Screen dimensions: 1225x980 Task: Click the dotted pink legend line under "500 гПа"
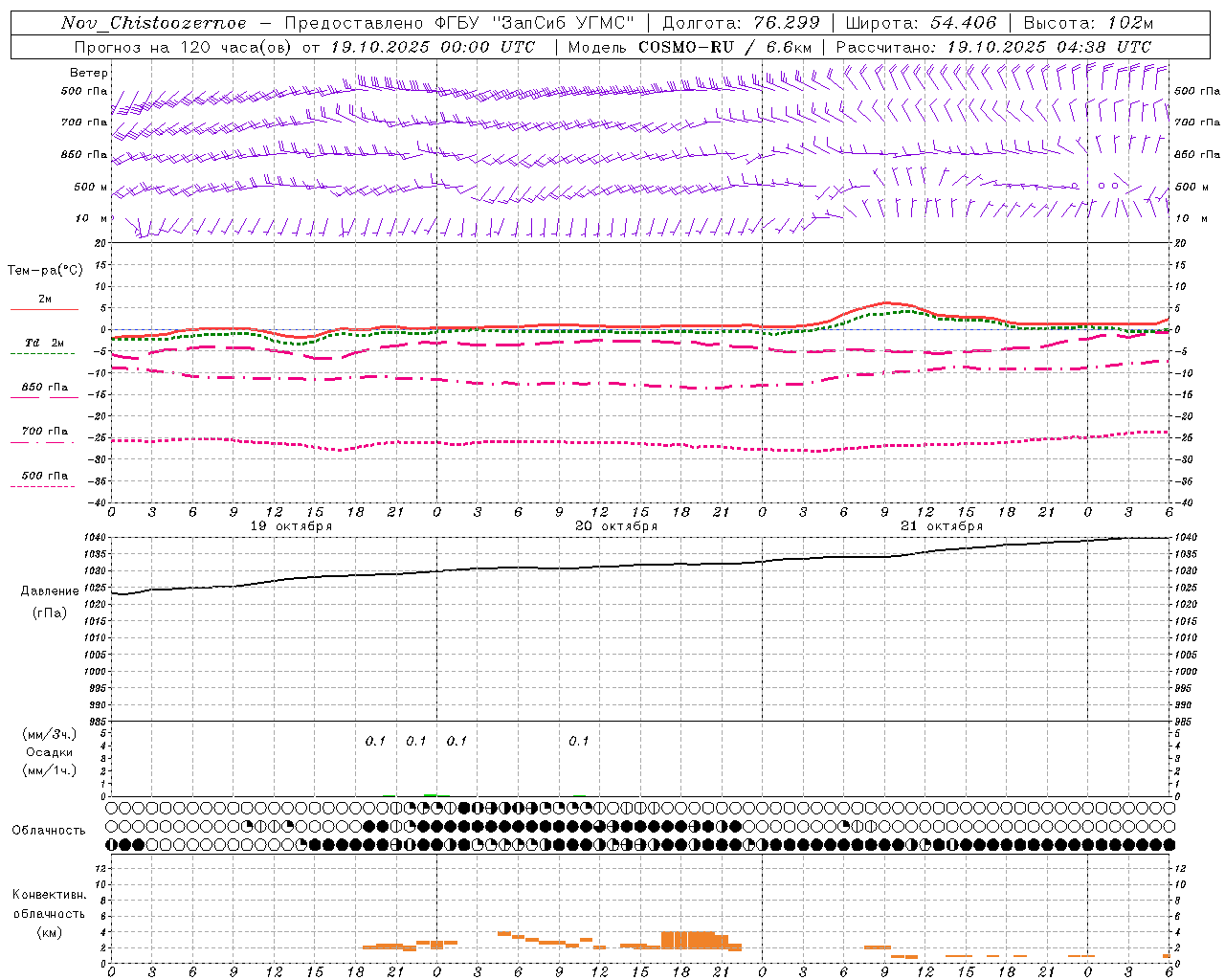(43, 486)
